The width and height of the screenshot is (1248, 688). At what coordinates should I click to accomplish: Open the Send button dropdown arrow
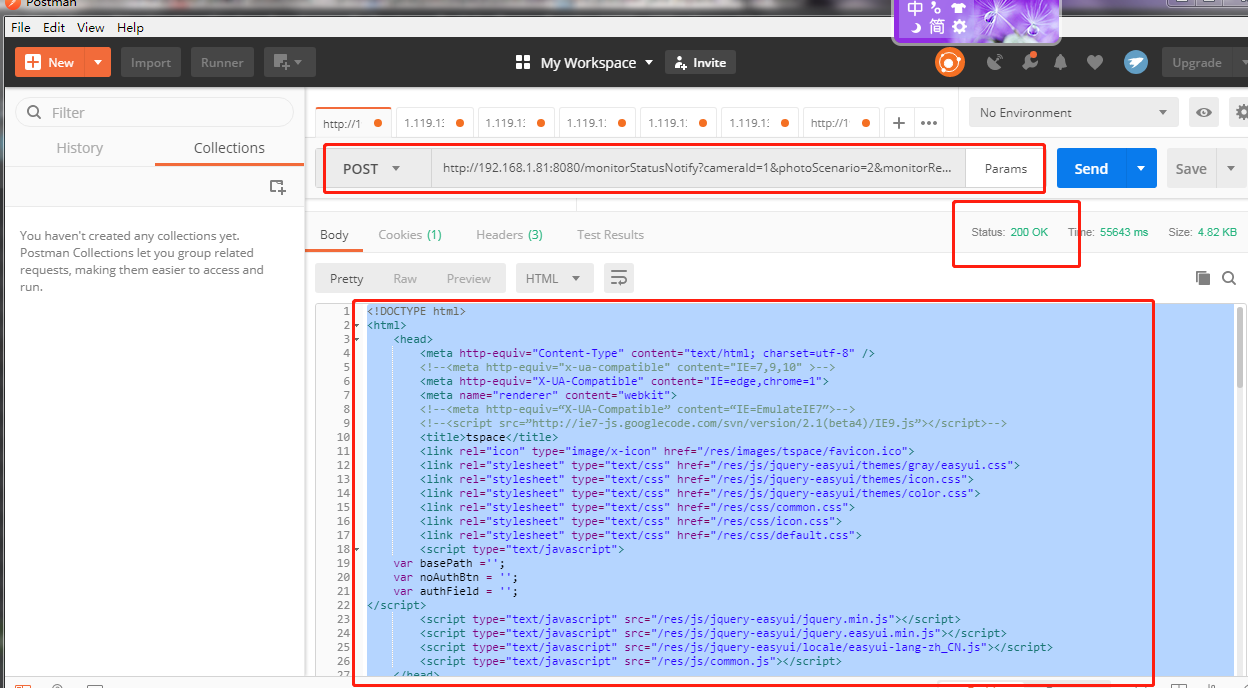(1141, 168)
